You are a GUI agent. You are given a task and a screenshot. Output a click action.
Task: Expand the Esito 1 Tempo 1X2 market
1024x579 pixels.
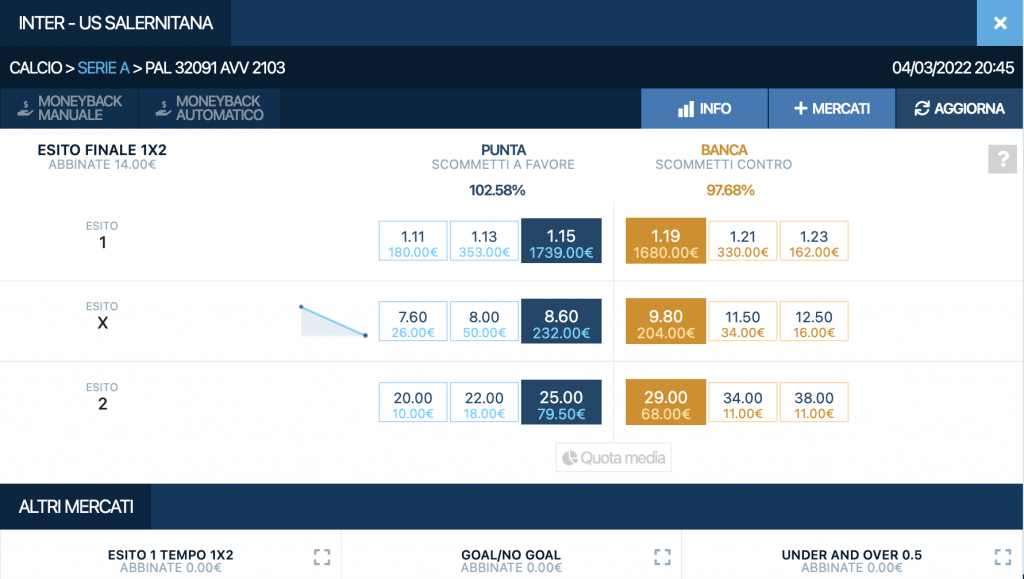tap(322, 557)
